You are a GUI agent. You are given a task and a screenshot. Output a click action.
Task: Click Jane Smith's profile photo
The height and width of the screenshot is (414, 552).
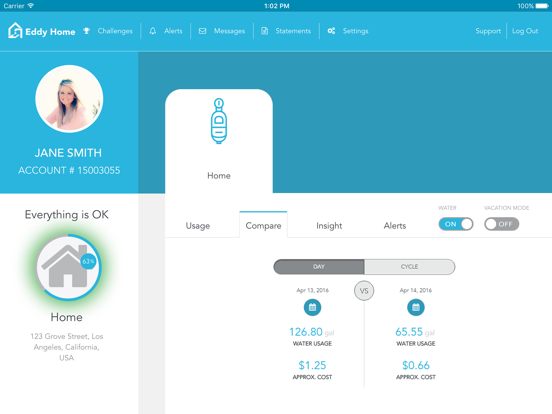[69, 99]
